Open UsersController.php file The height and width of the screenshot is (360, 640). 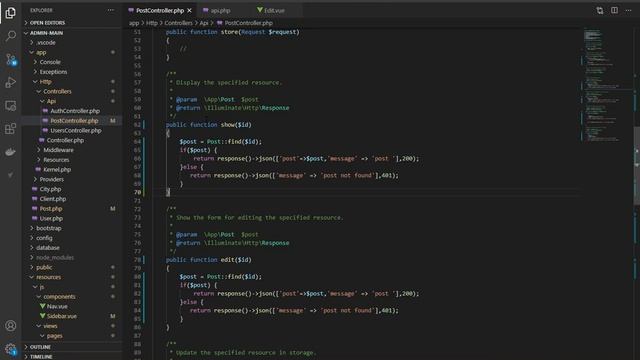pyautogui.click(x=76, y=131)
